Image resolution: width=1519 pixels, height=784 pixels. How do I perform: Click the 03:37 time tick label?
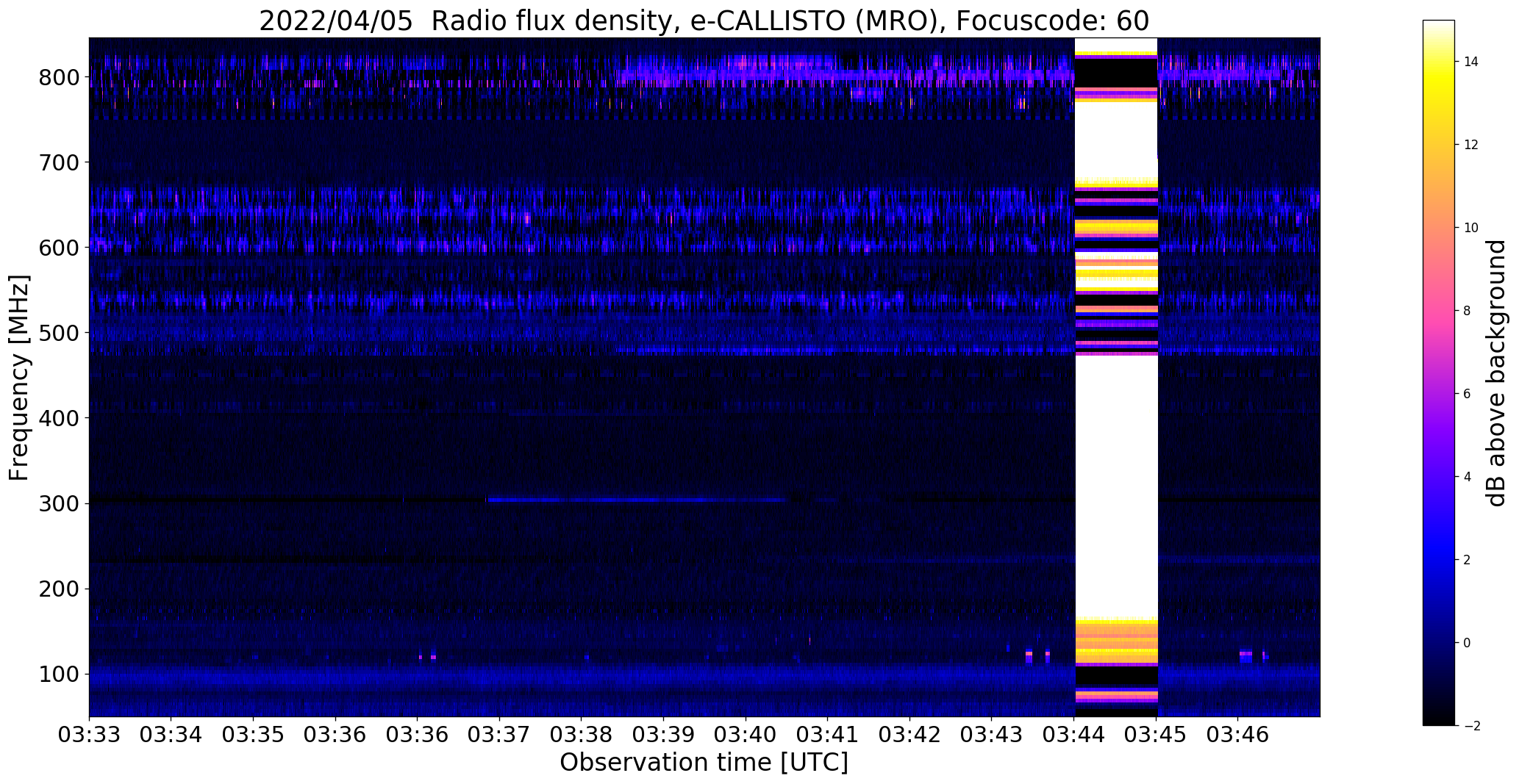(499, 733)
